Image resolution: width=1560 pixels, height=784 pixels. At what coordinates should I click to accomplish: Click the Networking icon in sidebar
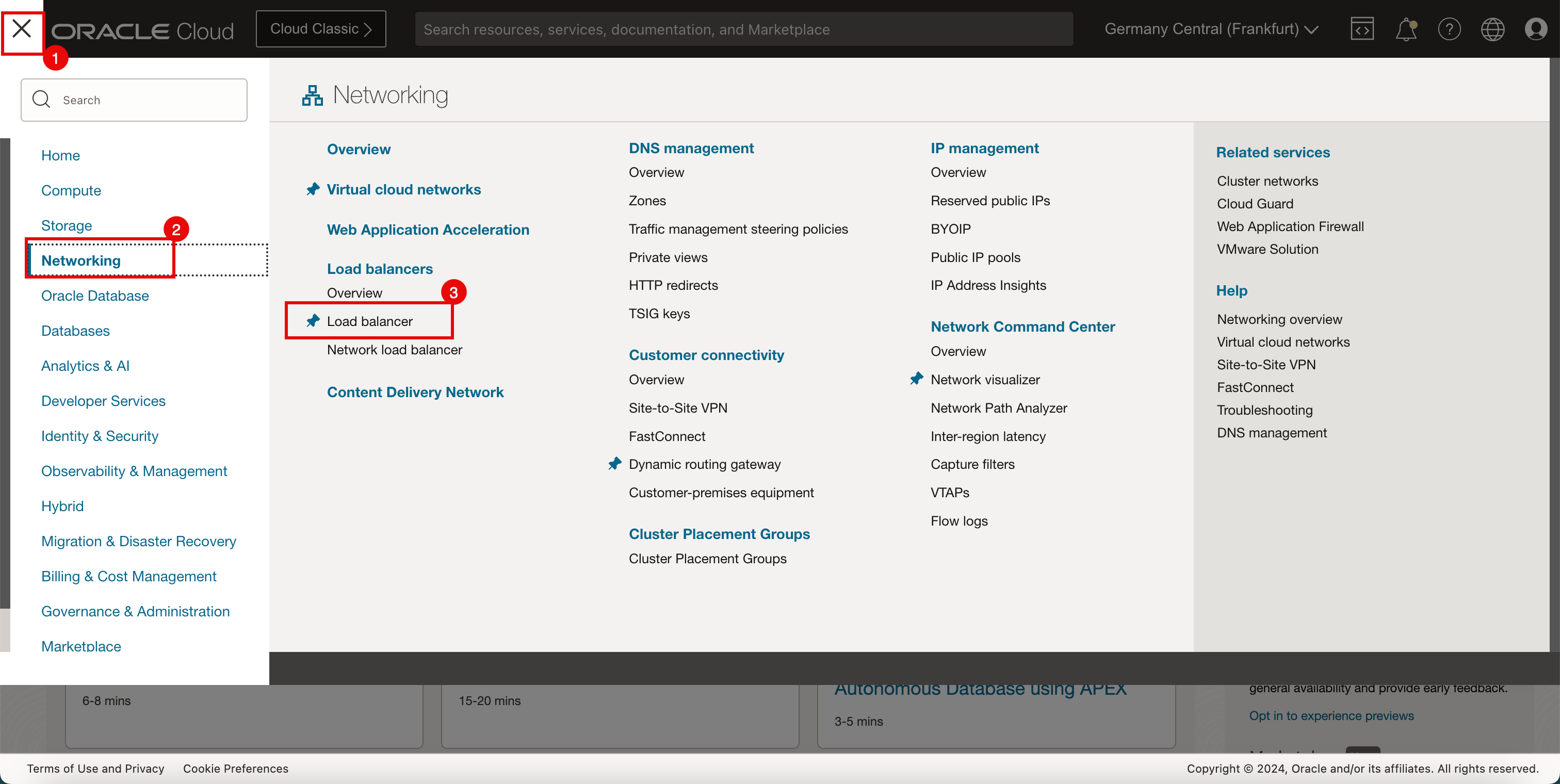(x=81, y=260)
